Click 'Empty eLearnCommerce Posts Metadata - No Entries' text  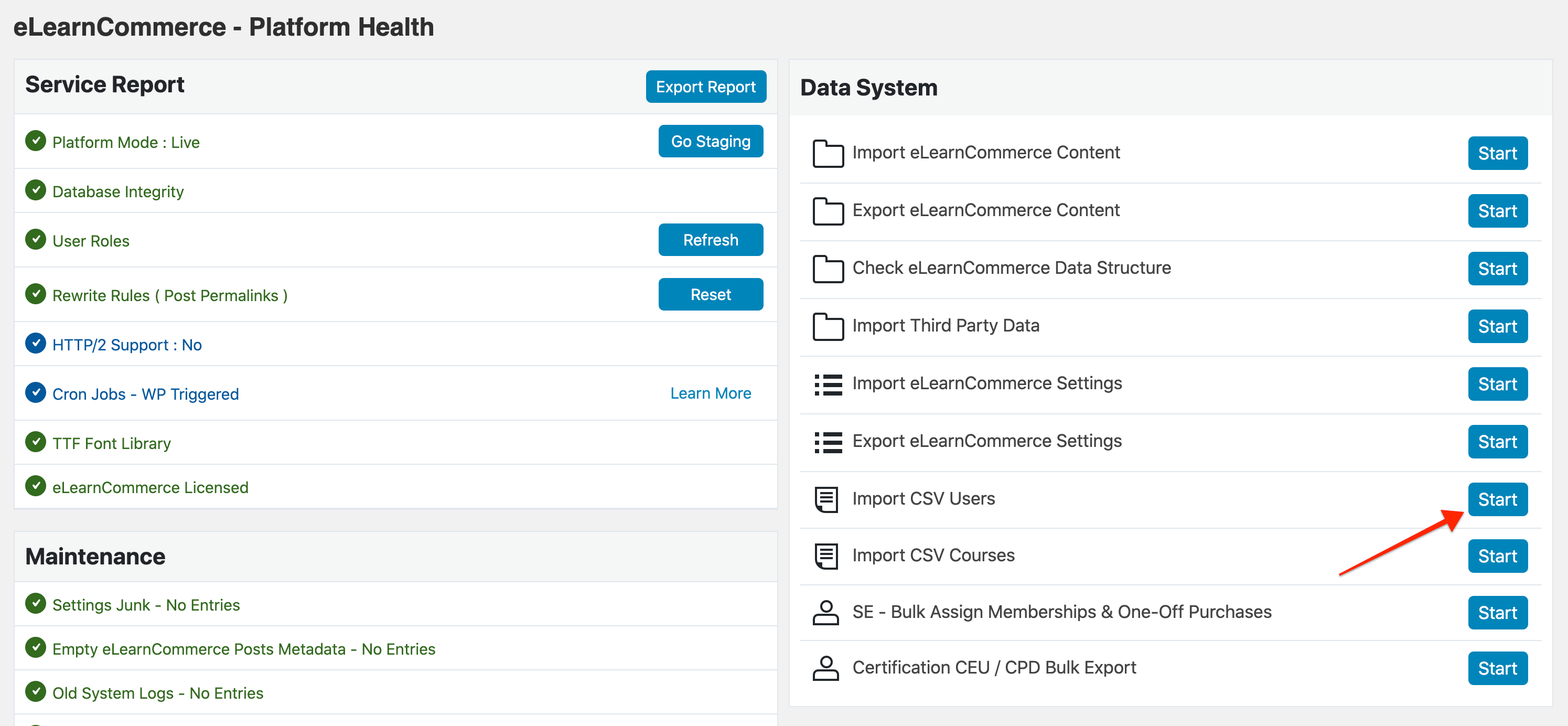(244, 649)
